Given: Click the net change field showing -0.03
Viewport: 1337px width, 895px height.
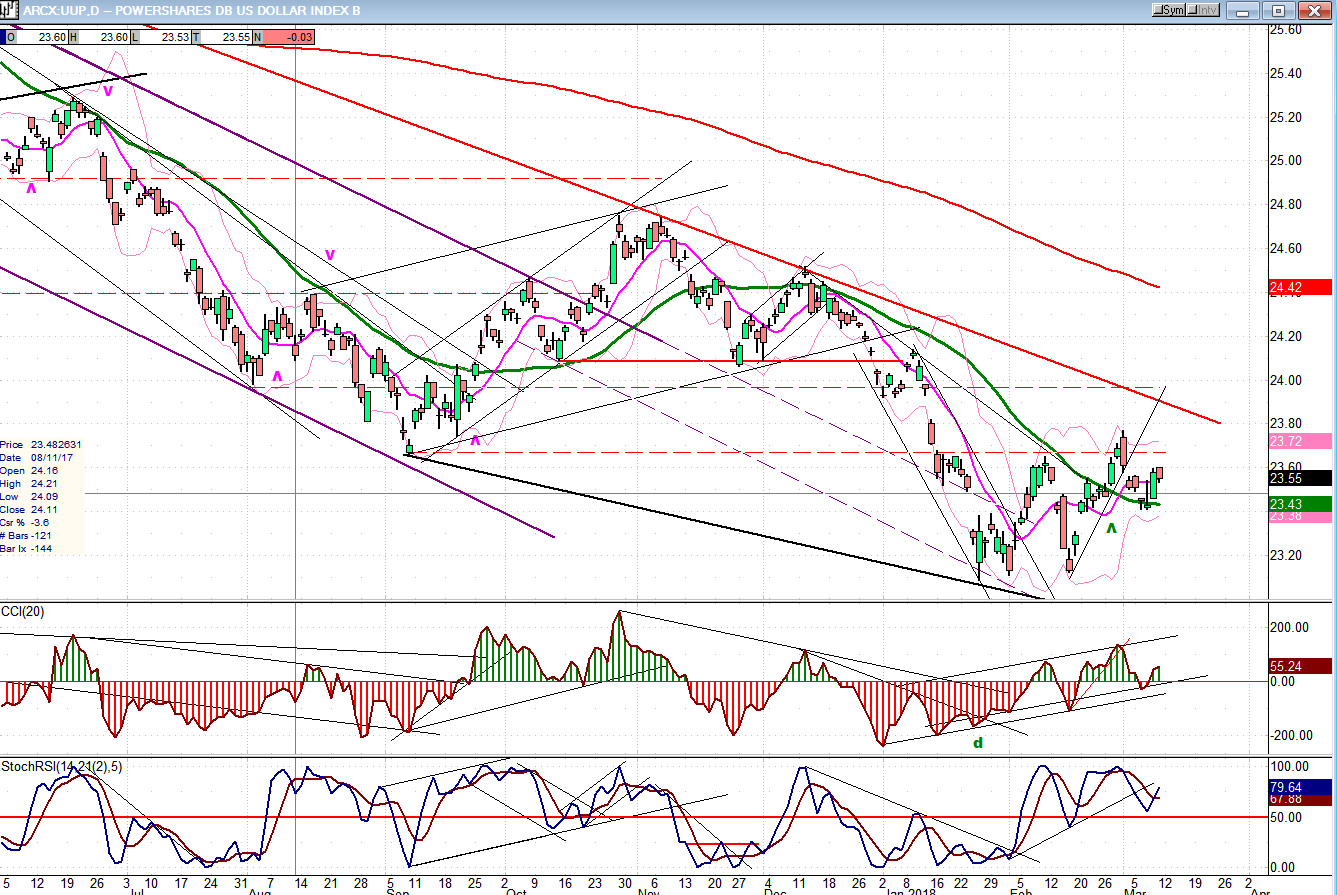Looking at the screenshot, I should tap(284, 36).
